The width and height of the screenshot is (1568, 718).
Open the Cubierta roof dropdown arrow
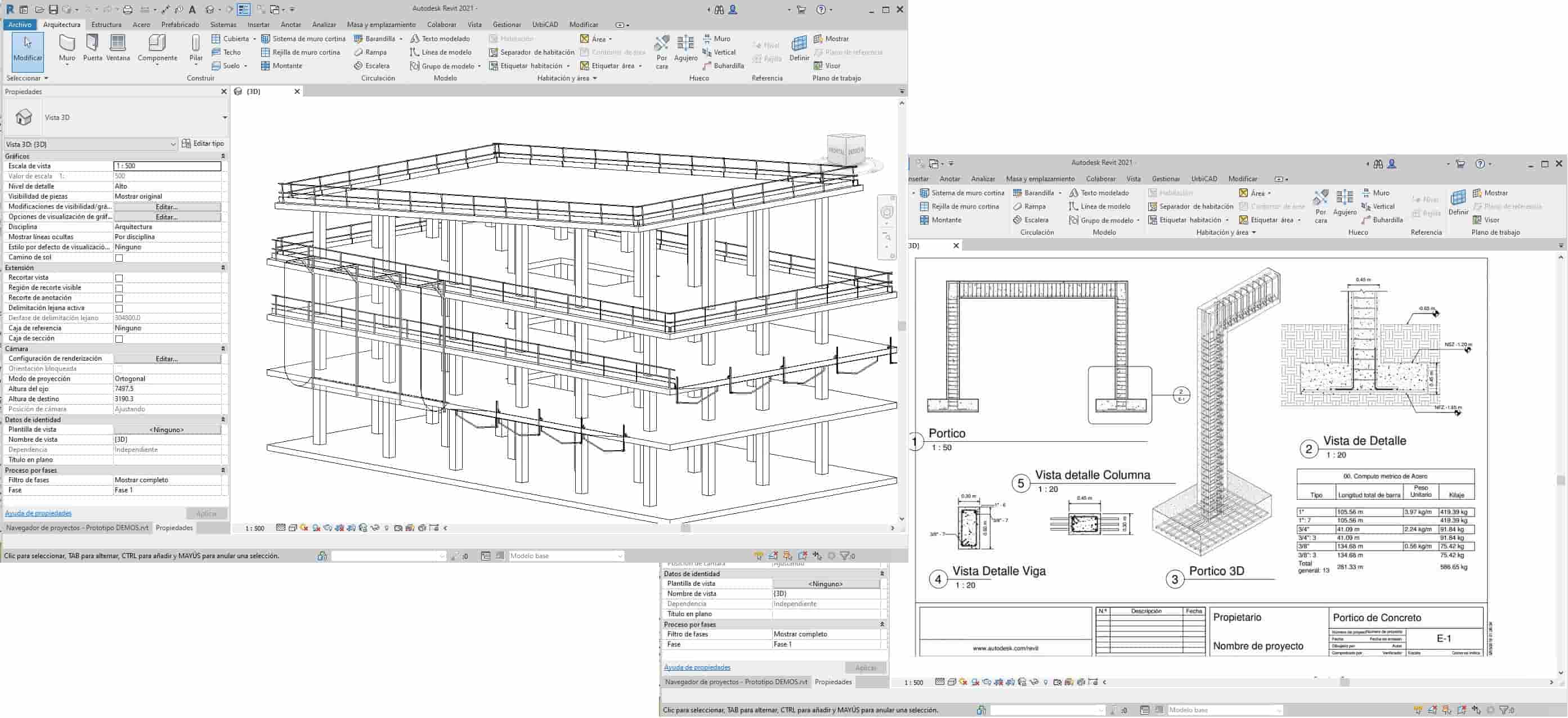point(254,39)
